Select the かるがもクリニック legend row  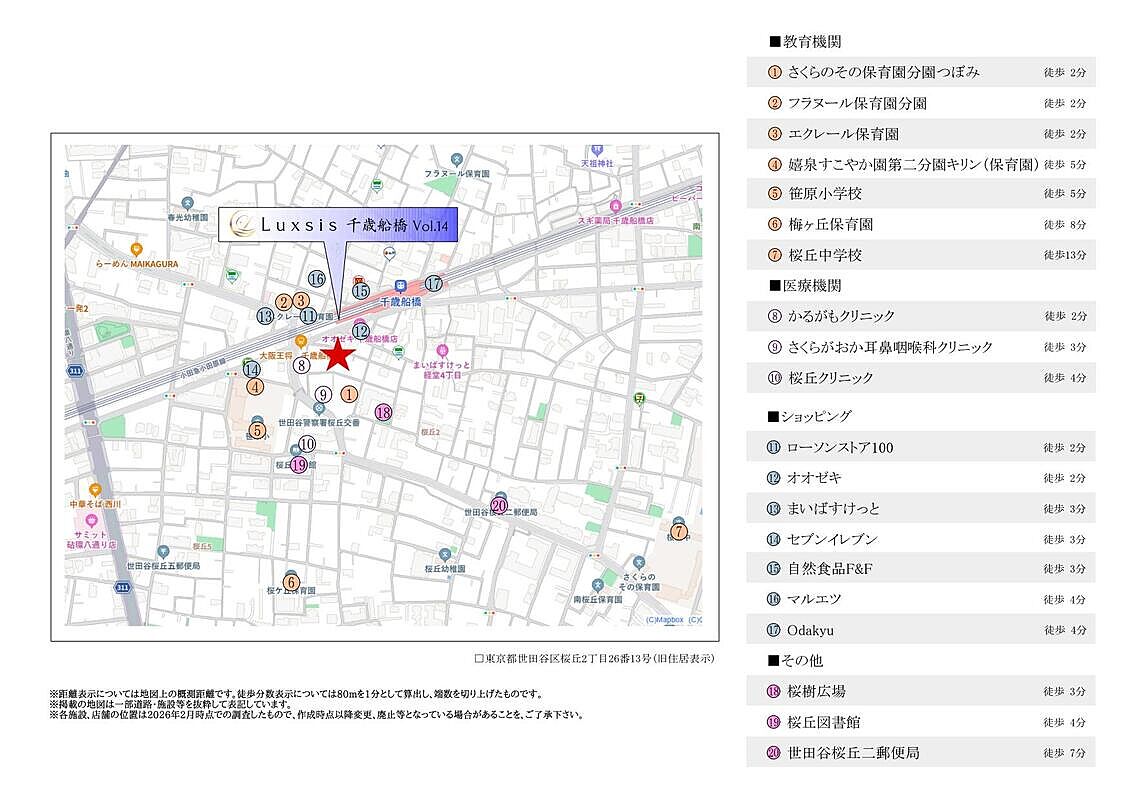(x=920, y=316)
